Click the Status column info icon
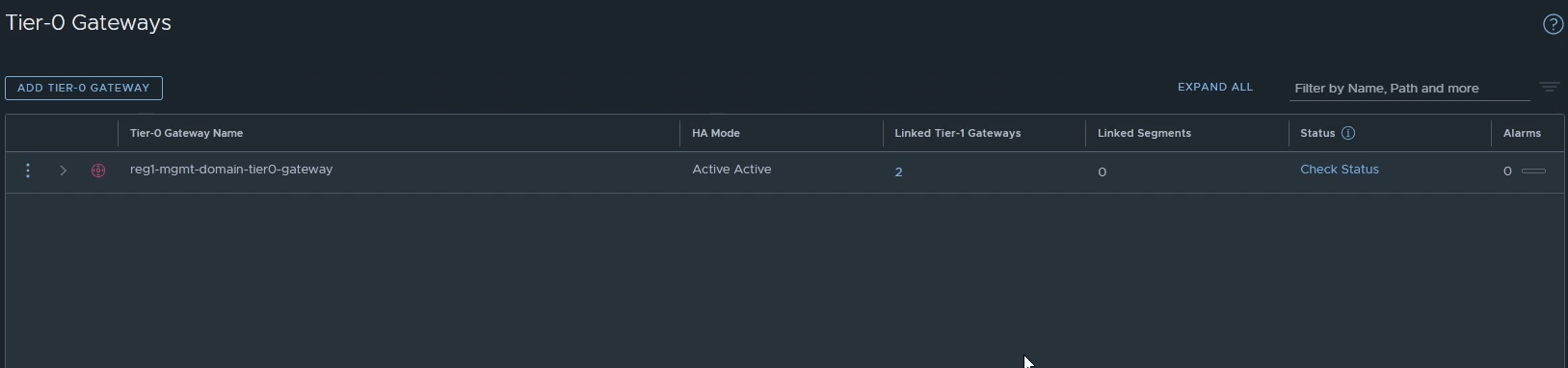The image size is (1568, 368). [1348, 133]
